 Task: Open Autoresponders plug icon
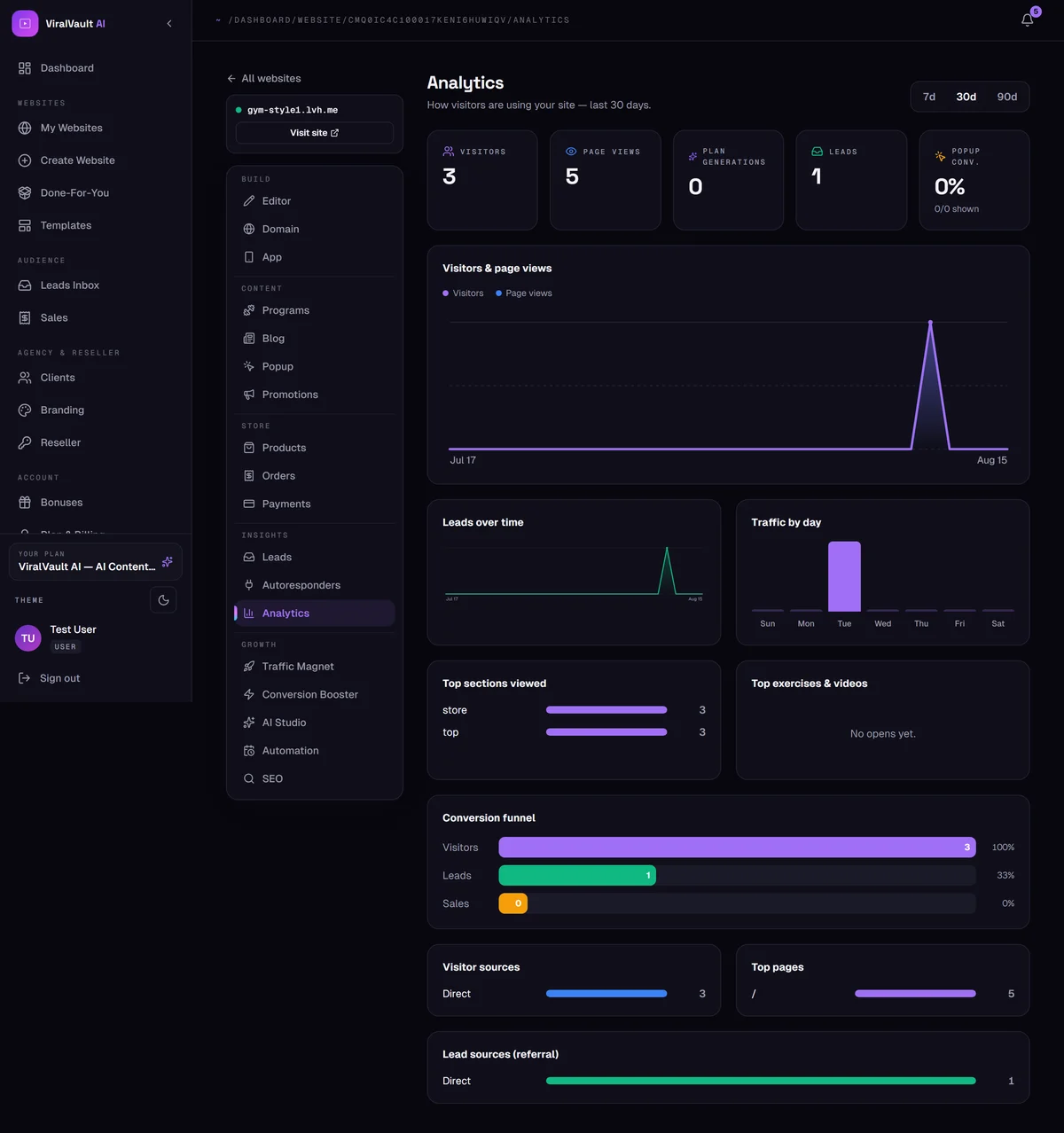pyautogui.click(x=249, y=585)
